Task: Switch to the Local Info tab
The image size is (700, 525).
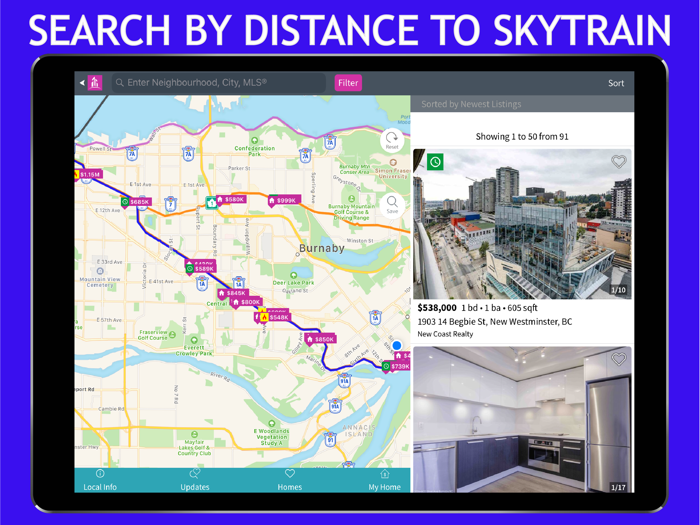Action: tap(100, 480)
